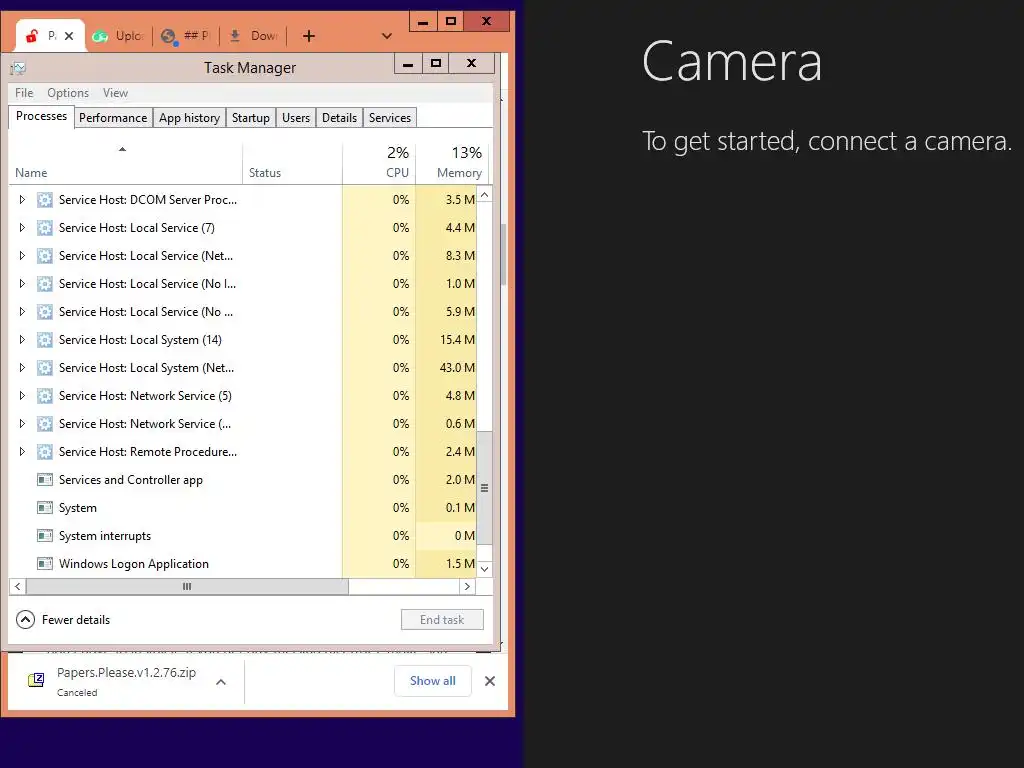1024x768 pixels.
Task: Open the Options menu
Action: coord(68,93)
